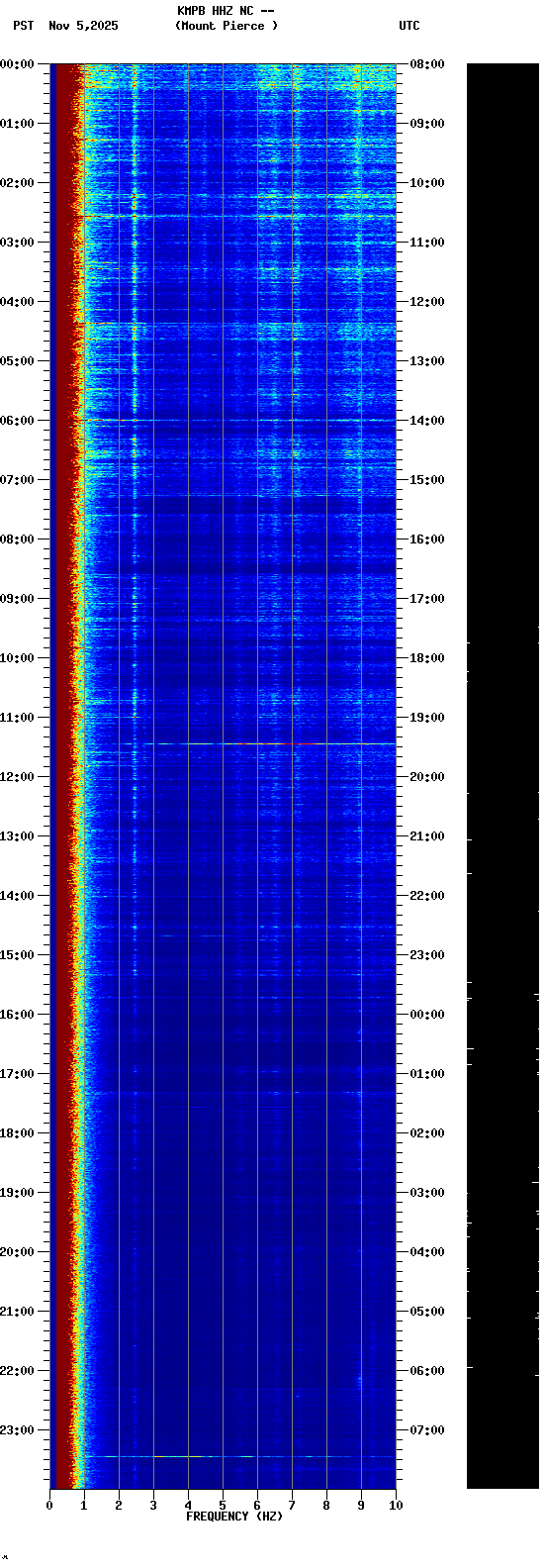546x1568 pixels.
Task: Click the PST time label '06:00'
Action: pos(17,421)
